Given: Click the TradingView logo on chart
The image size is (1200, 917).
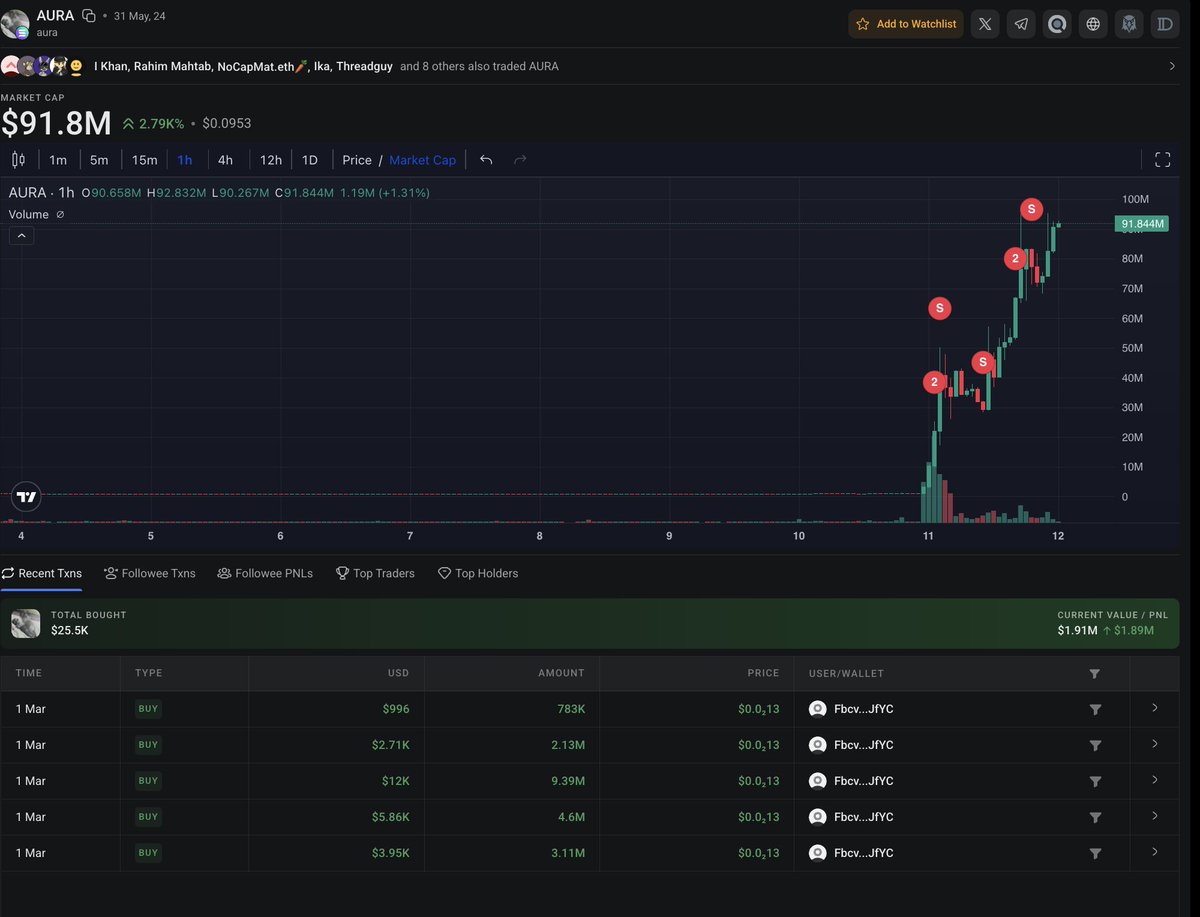Looking at the screenshot, I should (26, 497).
